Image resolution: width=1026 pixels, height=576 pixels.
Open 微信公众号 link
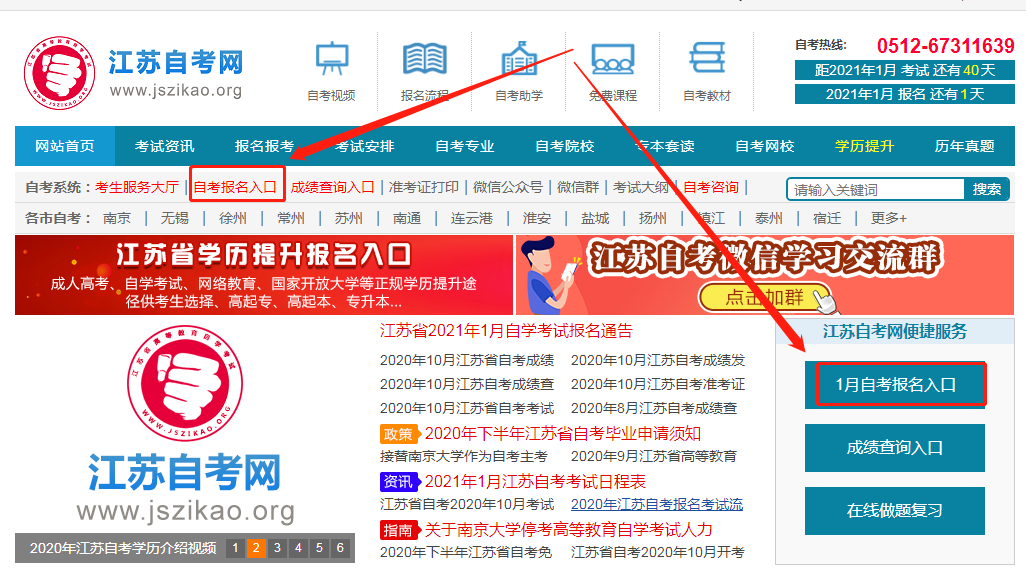(508, 187)
